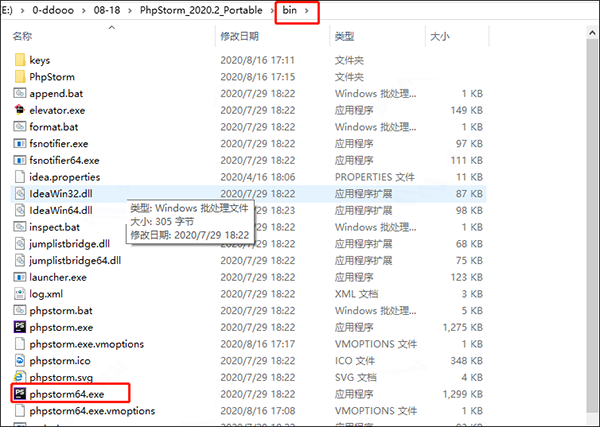Select the append.bat file name
Image resolution: width=600 pixels, height=427 pixels.
coord(56,93)
